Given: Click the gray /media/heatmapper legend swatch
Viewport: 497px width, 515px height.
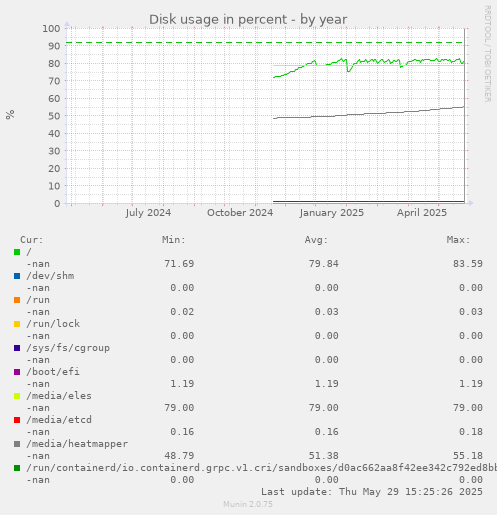Looking at the screenshot, I should [x=17, y=444].
